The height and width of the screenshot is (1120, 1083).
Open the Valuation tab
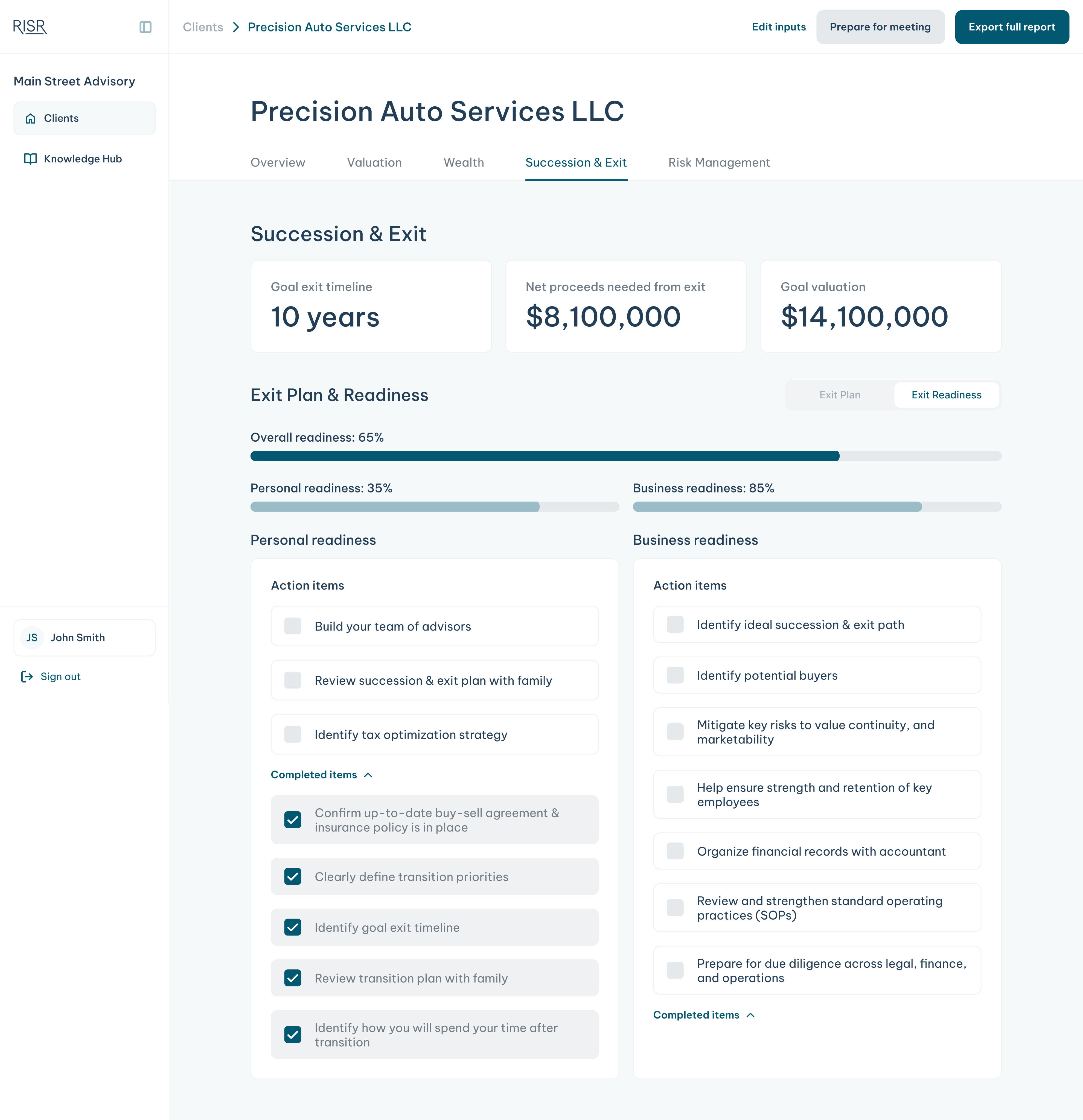click(x=374, y=163)
